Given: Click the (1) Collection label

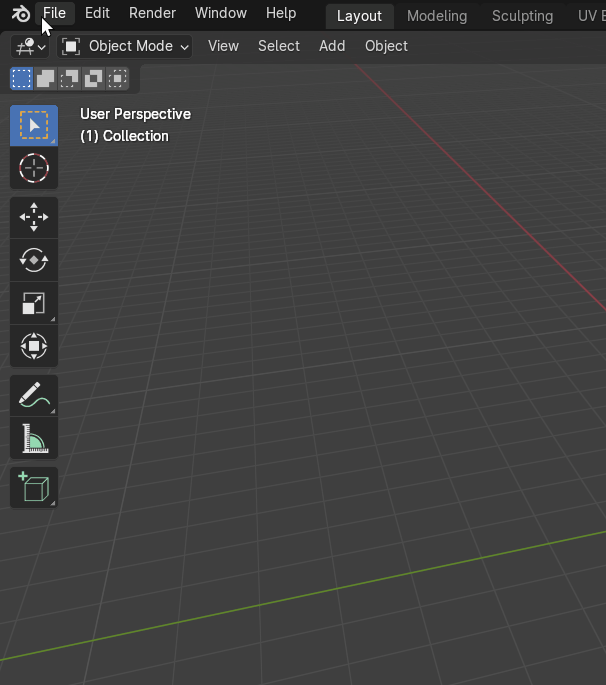Looking at the screenshot, I should coord(124,136).
